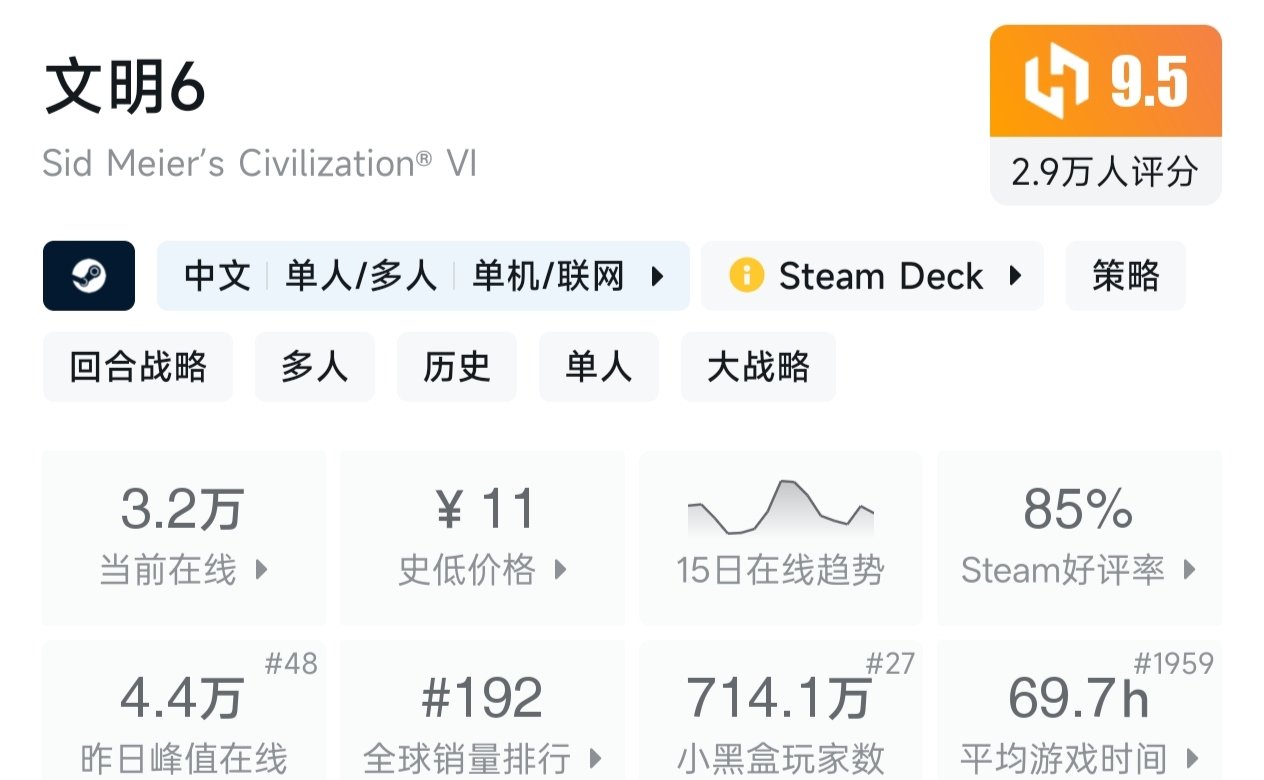Expand Steam Deck compatibility details arrow
Image resolution: width=1264 pixels, height=780 pixels.
coord(1015,276)
